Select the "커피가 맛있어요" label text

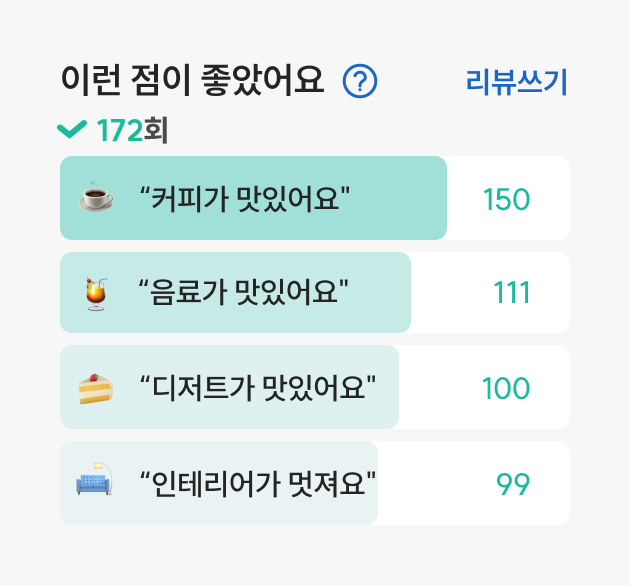tap(245, 198)
